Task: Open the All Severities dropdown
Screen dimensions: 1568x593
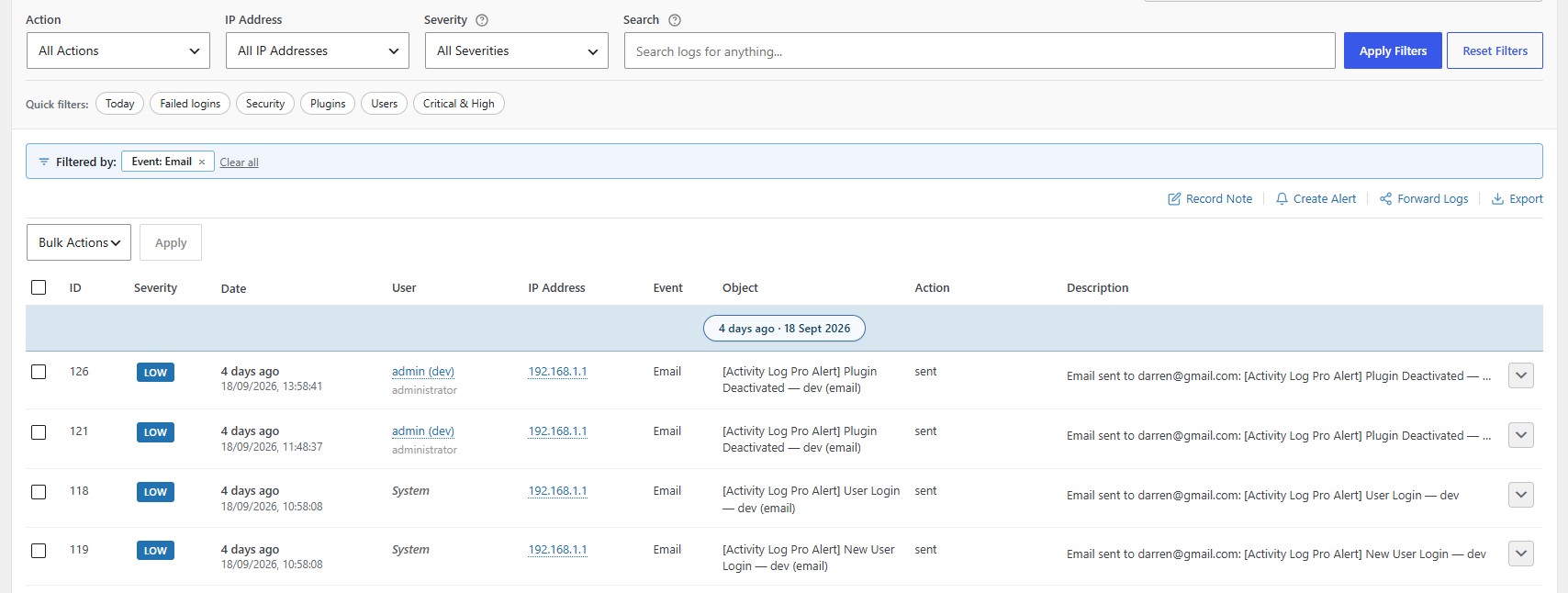Action: click(517, 50)
